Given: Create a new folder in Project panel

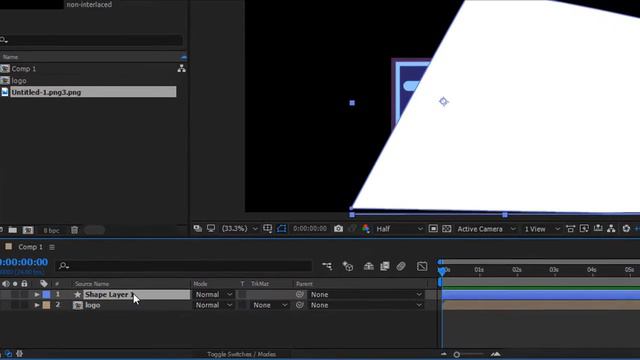Looking at the screenshot, I should (x=13, y=230).
